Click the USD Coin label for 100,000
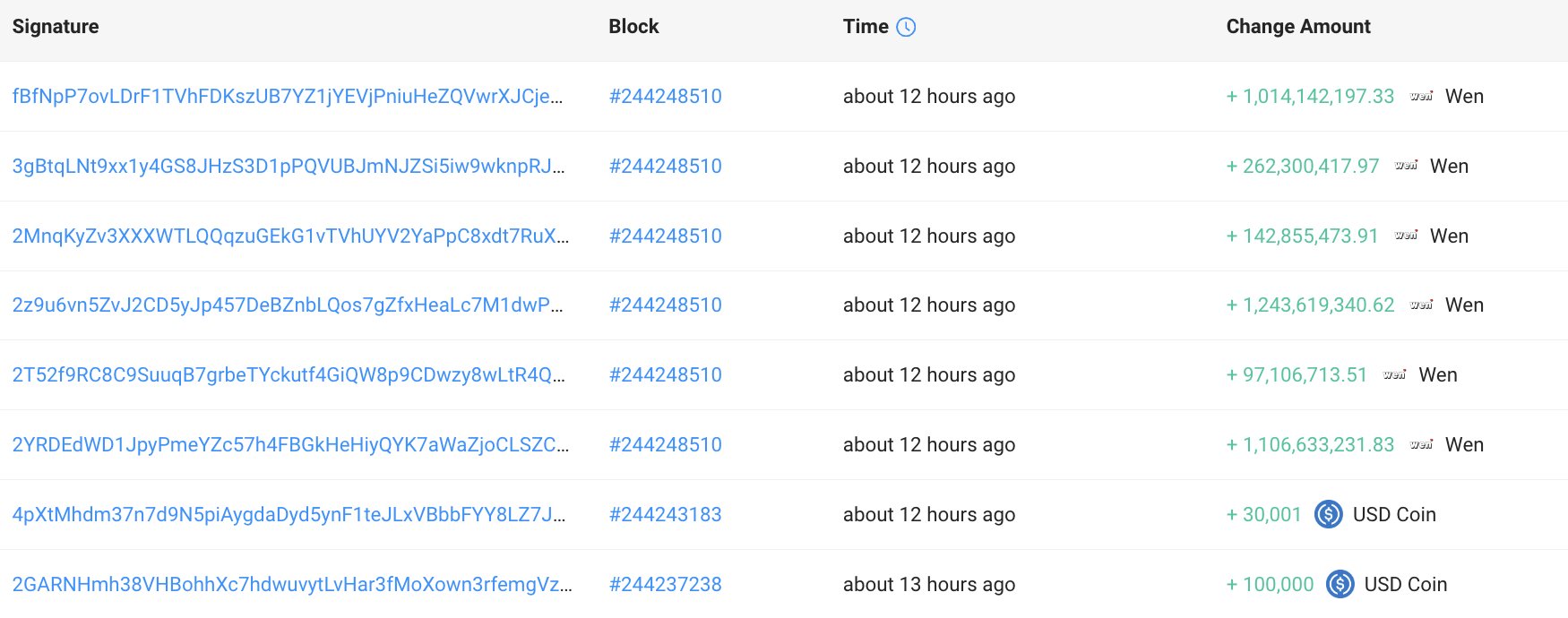The width and height of the screenshot is (1568, 618). 1405,584
